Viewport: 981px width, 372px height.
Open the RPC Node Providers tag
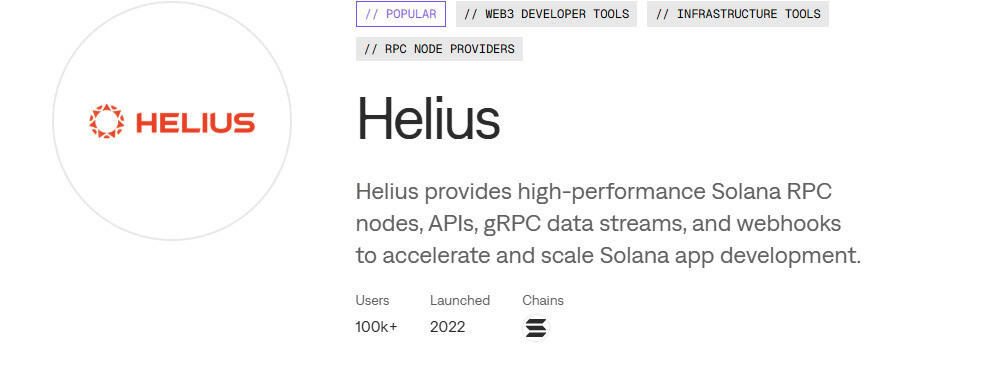click(x=439, y=49)
